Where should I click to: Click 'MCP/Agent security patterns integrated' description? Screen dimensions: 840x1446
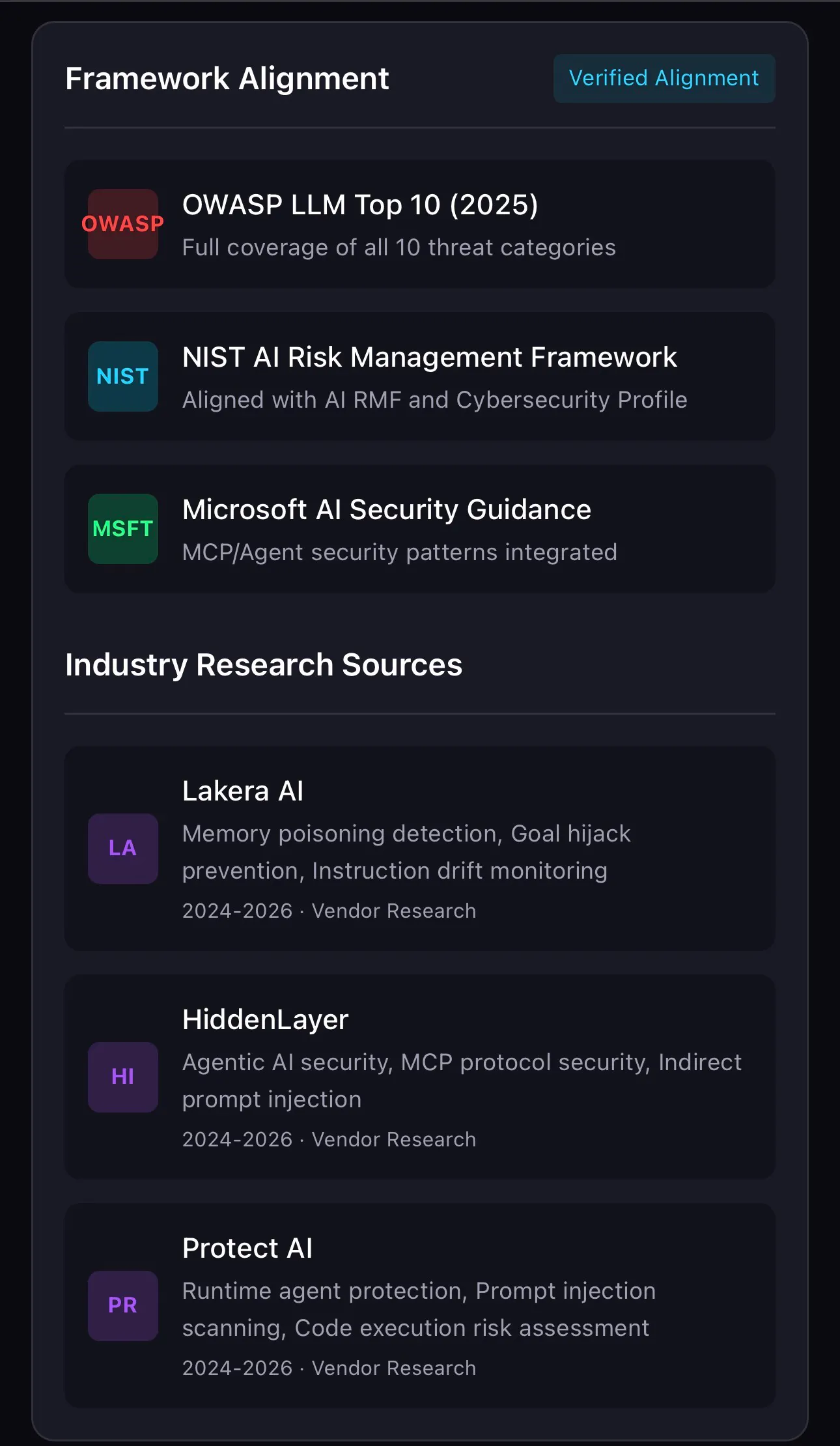400,552
